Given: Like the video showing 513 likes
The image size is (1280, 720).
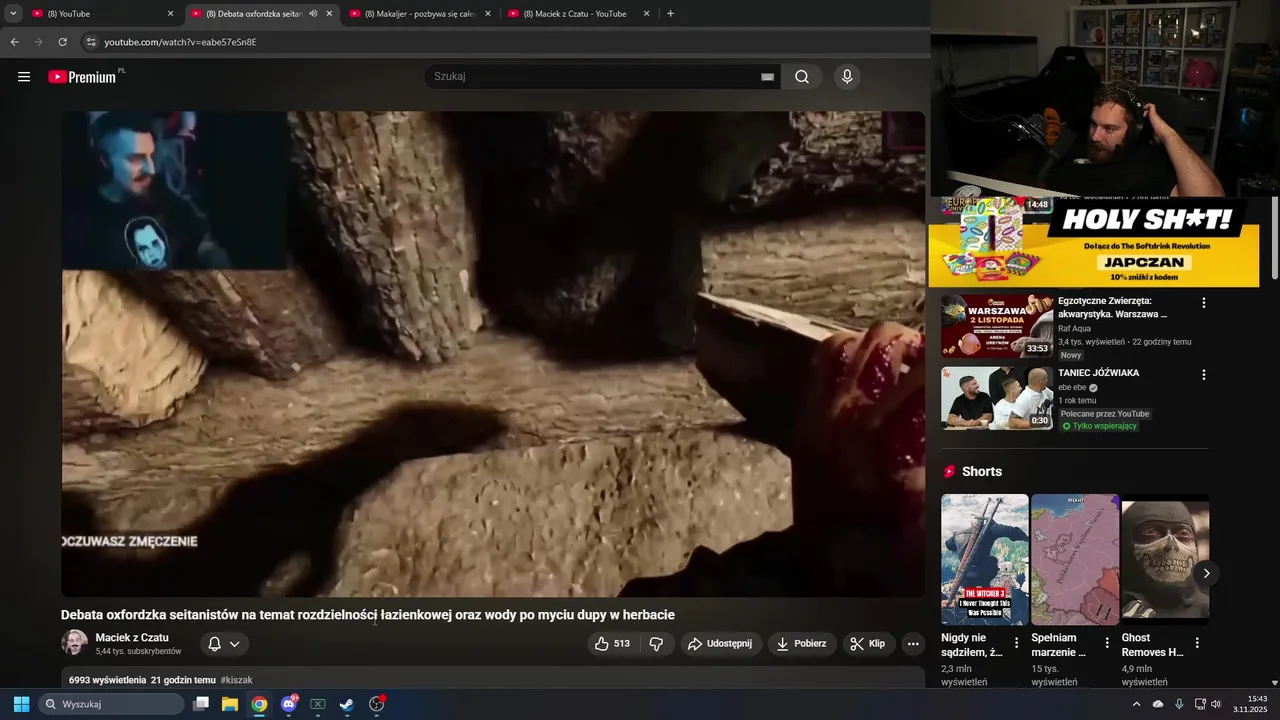Looking at the screenshot, I should pos(612,644).
